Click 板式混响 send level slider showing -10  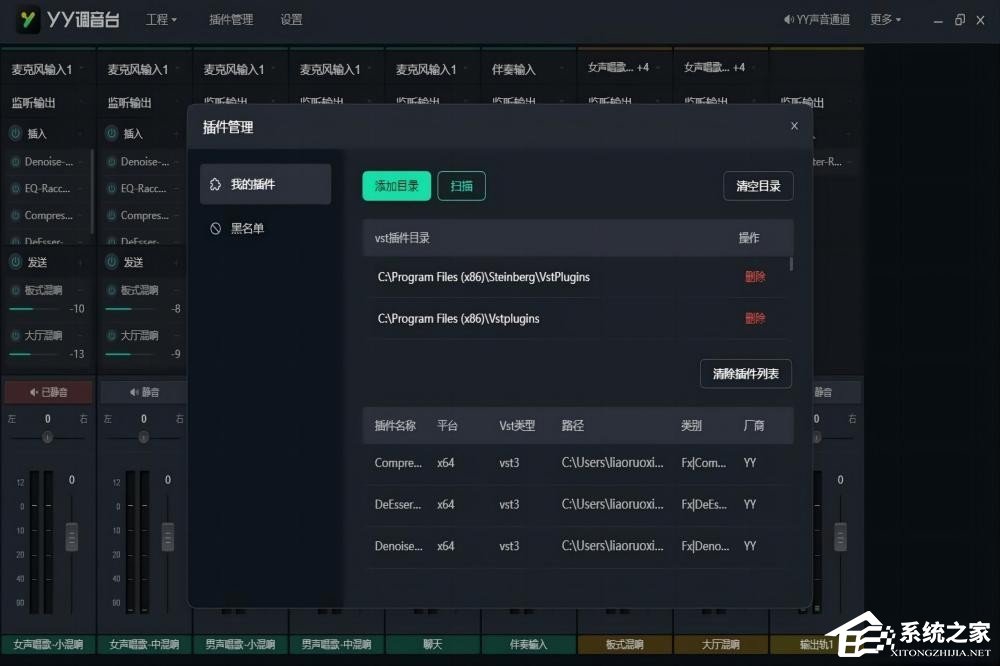click(36, 309)
